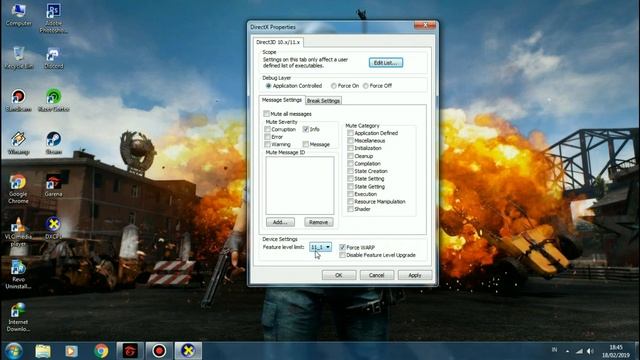Close the DirectX Properties window
The image size is (640, 360).
(425, 25)
